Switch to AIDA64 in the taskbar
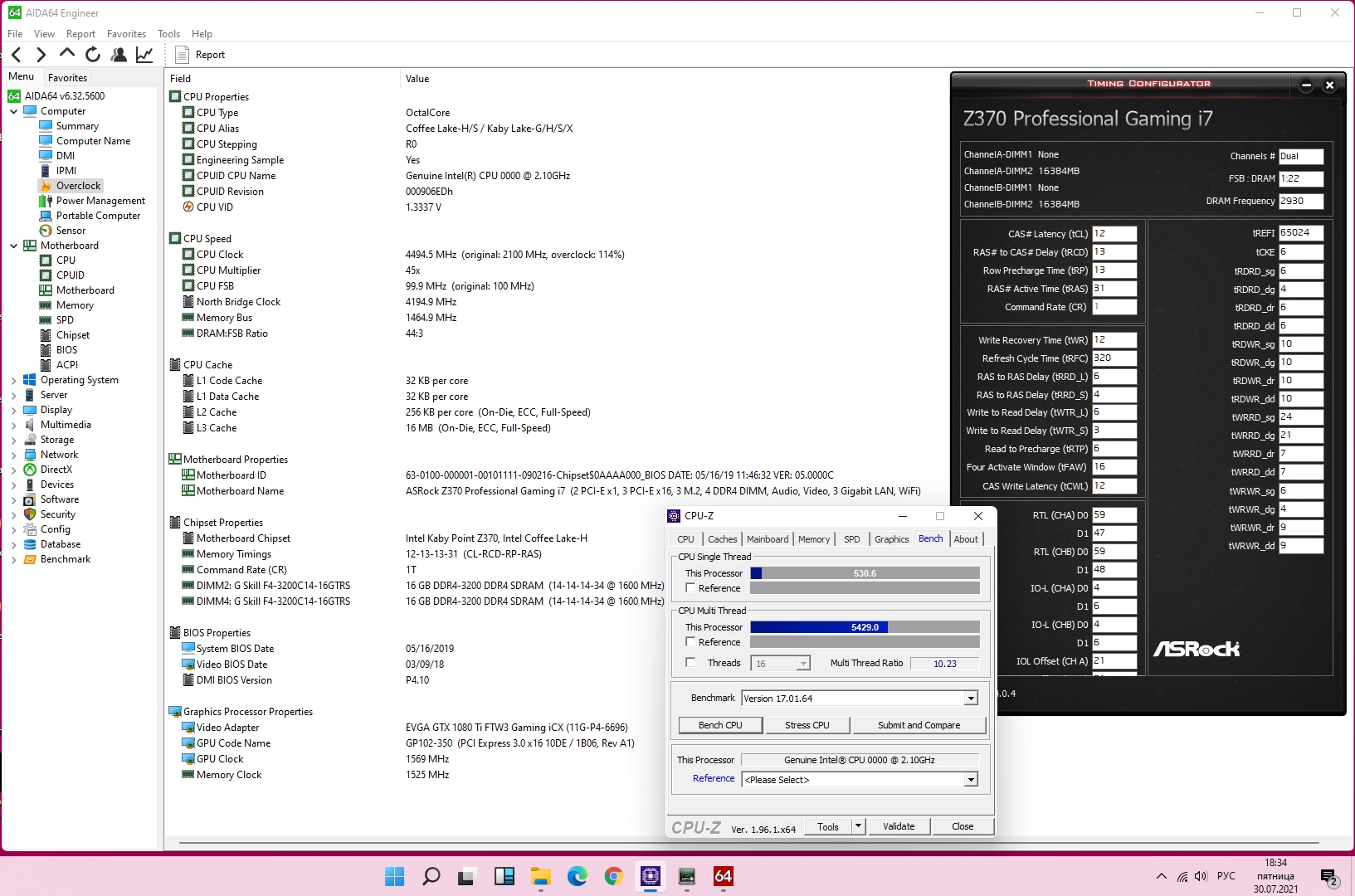Image resolution: width=1355 pixels, height=896 pixels. point(724,876)
